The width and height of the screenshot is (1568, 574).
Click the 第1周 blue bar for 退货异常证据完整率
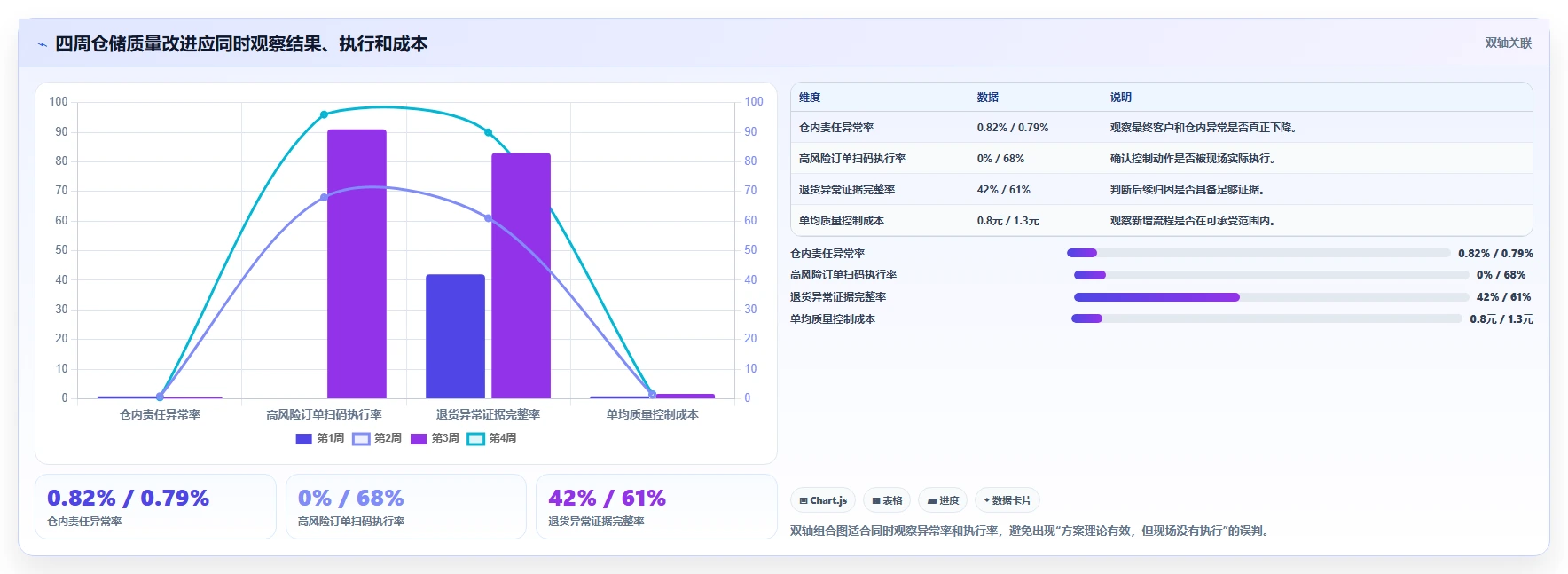[x=455, y=336]
